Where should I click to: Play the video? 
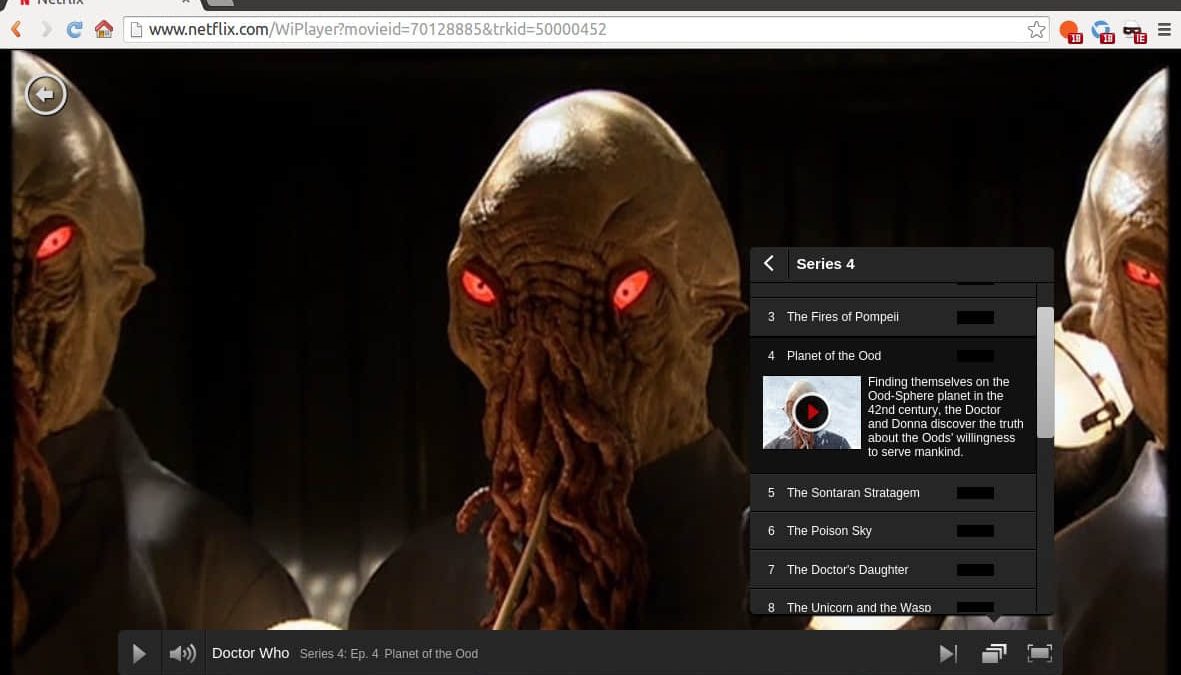tap(139, 653)
